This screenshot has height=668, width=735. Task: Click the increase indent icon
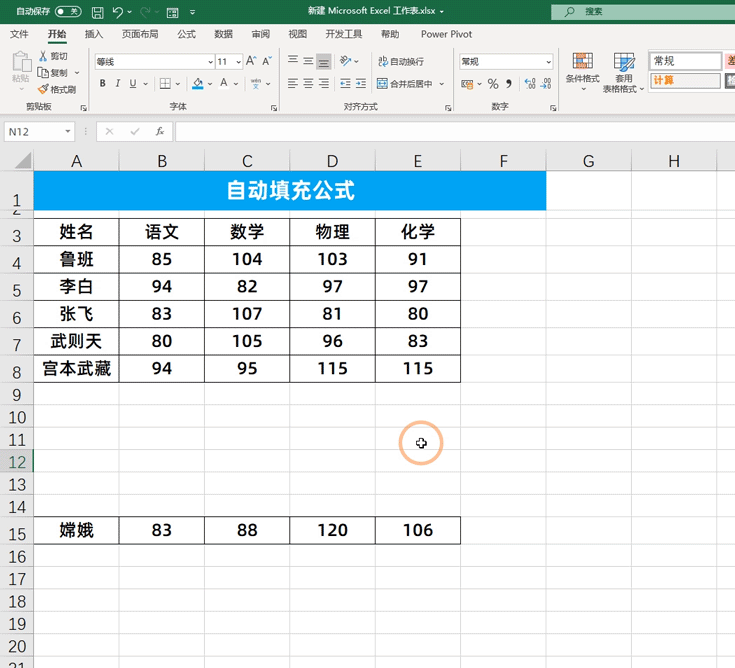(x=360, y=84)
